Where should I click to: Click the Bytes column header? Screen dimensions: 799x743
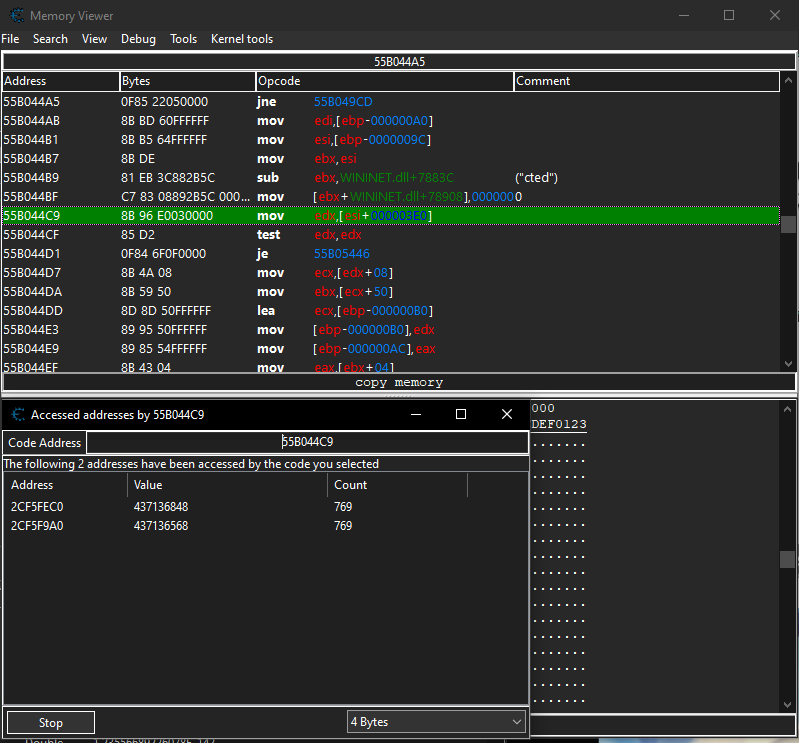(x=187, y=81)
